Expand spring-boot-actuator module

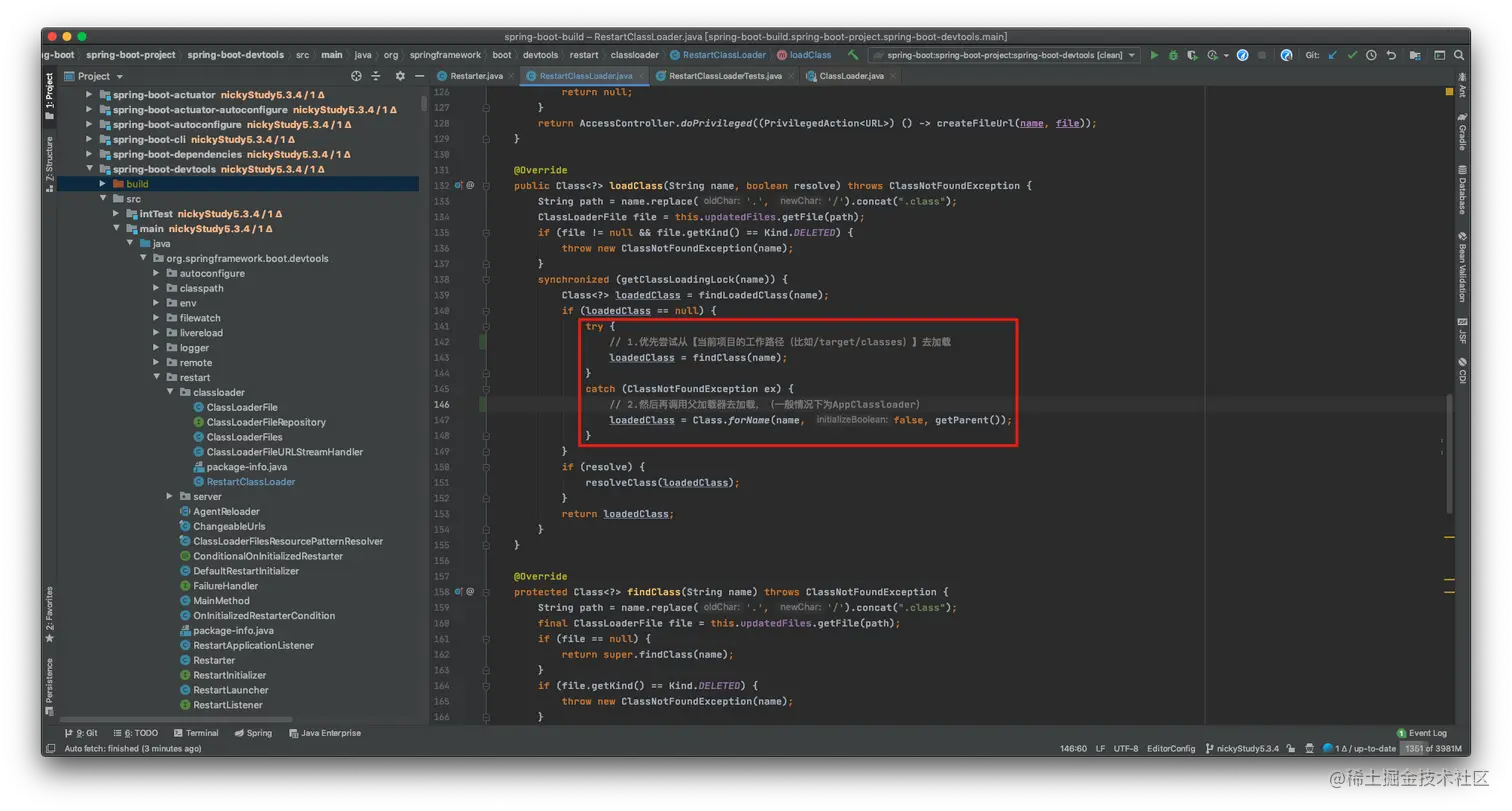tap(89, 95)
